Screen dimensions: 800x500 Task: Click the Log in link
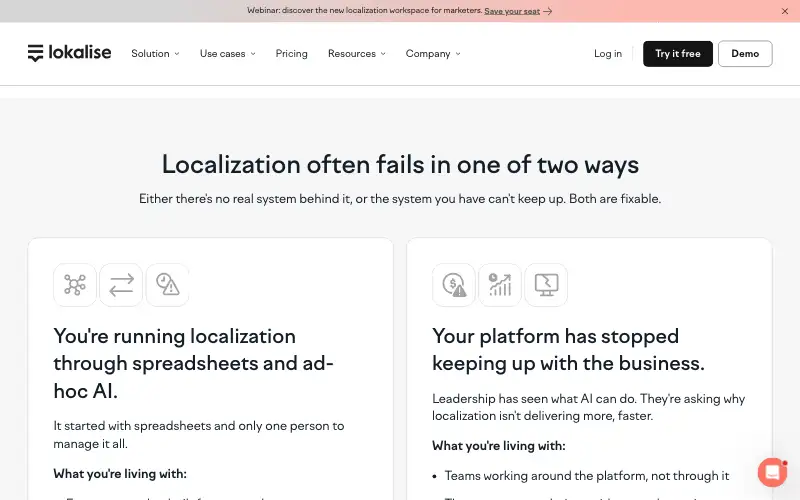click(608, 54)
